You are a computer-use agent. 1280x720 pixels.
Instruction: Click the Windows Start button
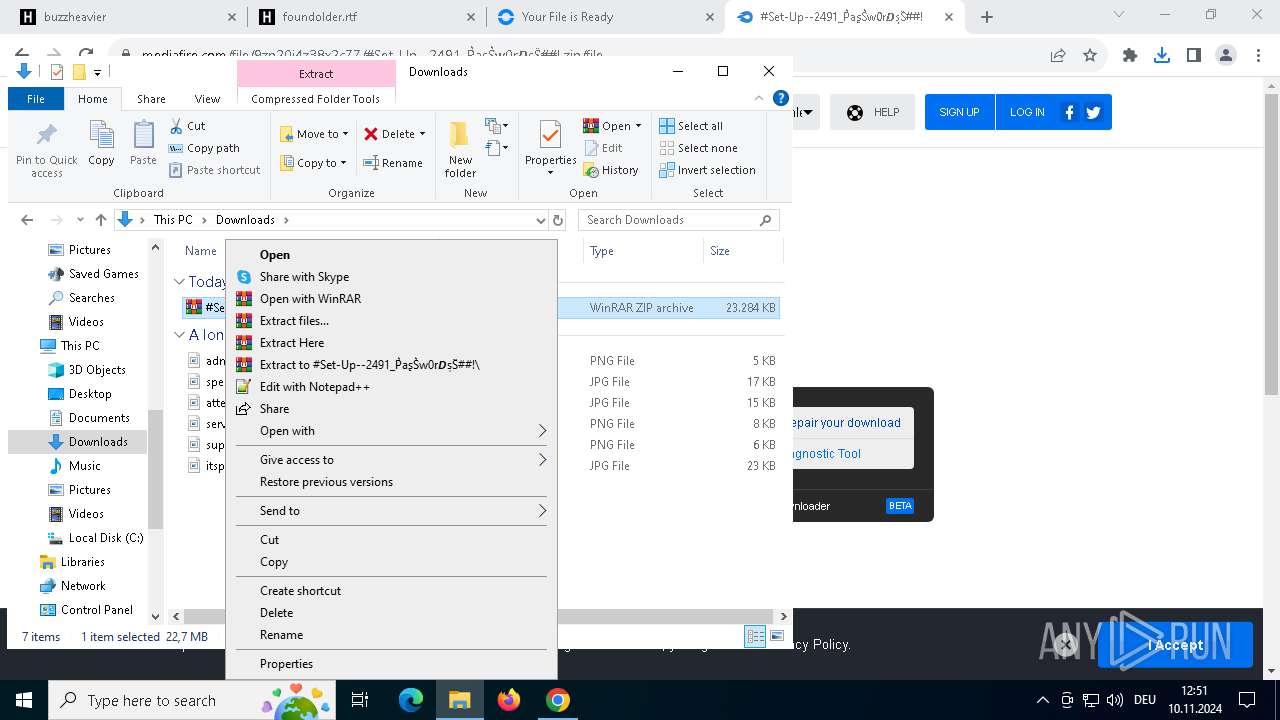[23, 700]
